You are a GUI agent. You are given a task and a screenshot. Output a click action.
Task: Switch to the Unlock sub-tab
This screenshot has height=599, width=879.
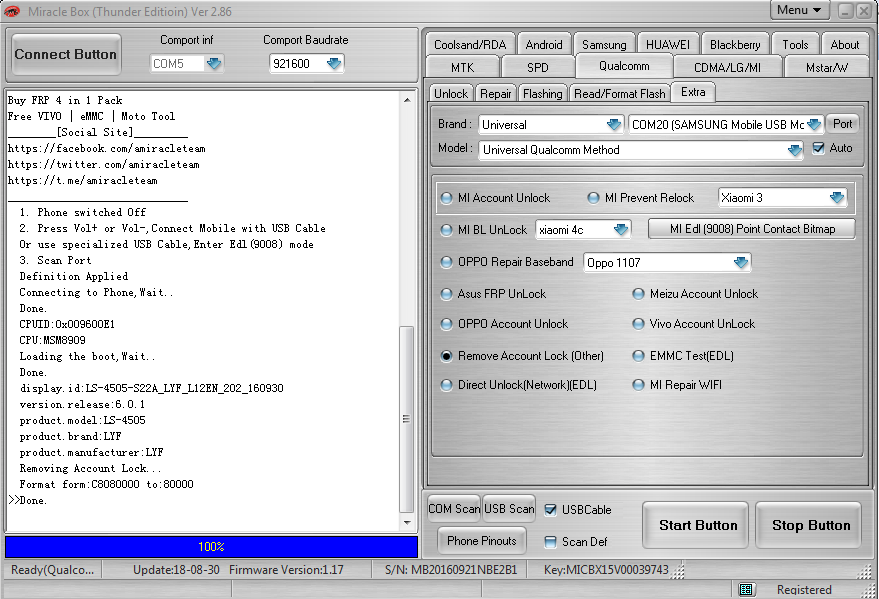[451, 94]
